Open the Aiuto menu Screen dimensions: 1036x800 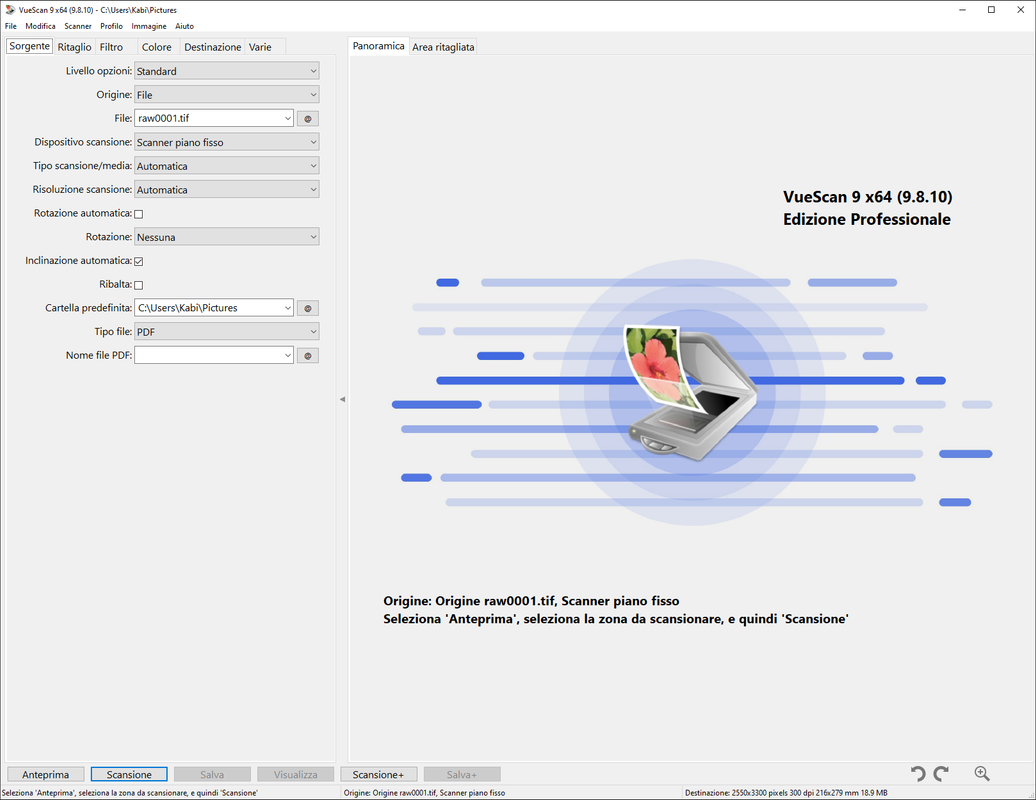tap(184, 26)
